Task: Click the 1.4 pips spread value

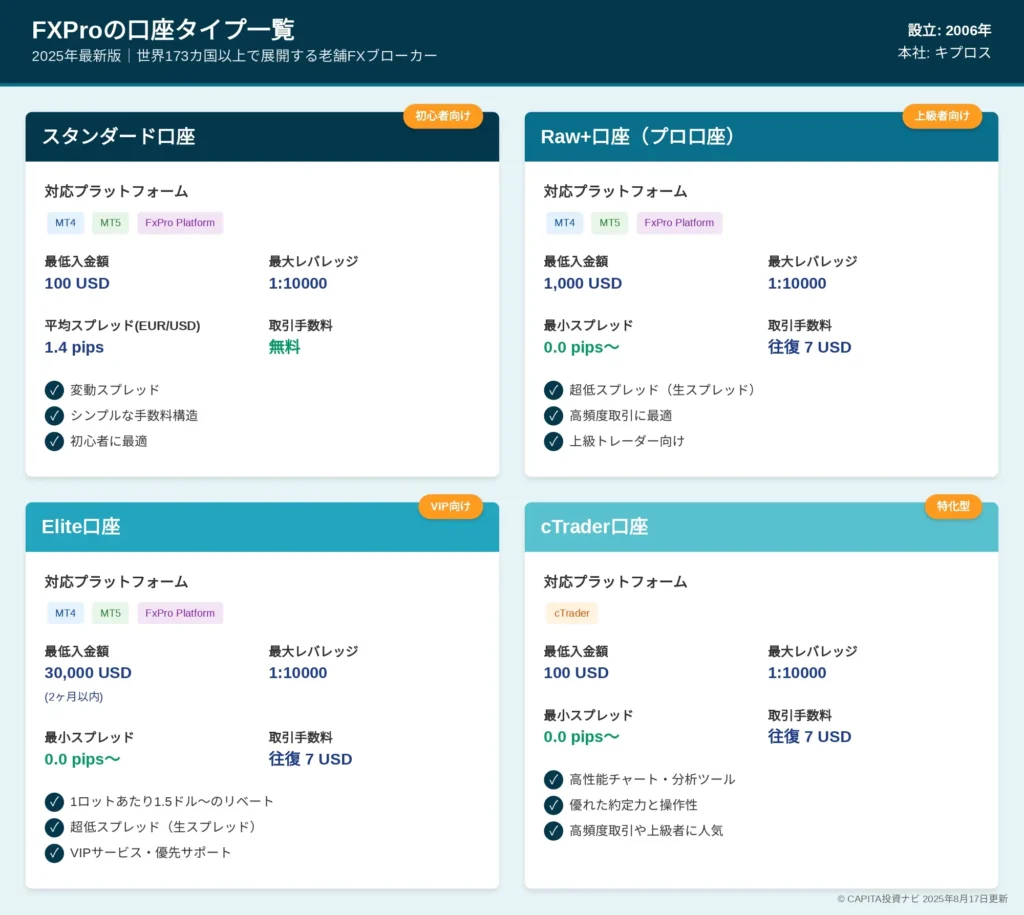Action: tap(74, 347)
